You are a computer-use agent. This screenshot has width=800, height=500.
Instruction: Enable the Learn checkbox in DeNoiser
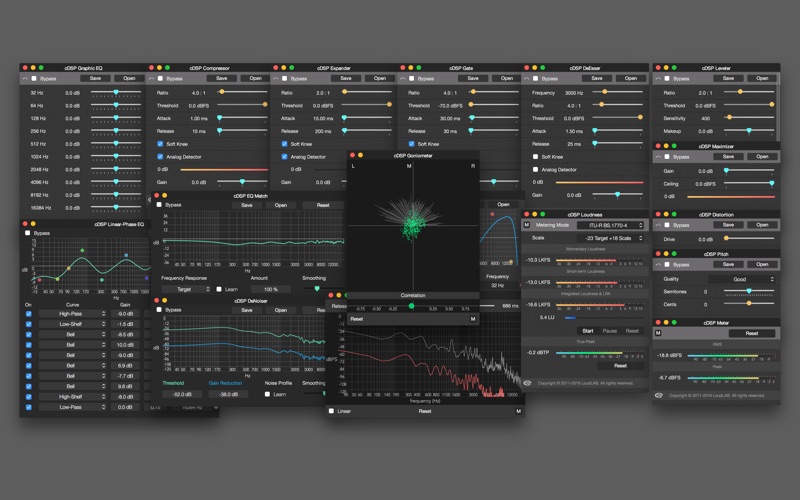click(267, 394)
